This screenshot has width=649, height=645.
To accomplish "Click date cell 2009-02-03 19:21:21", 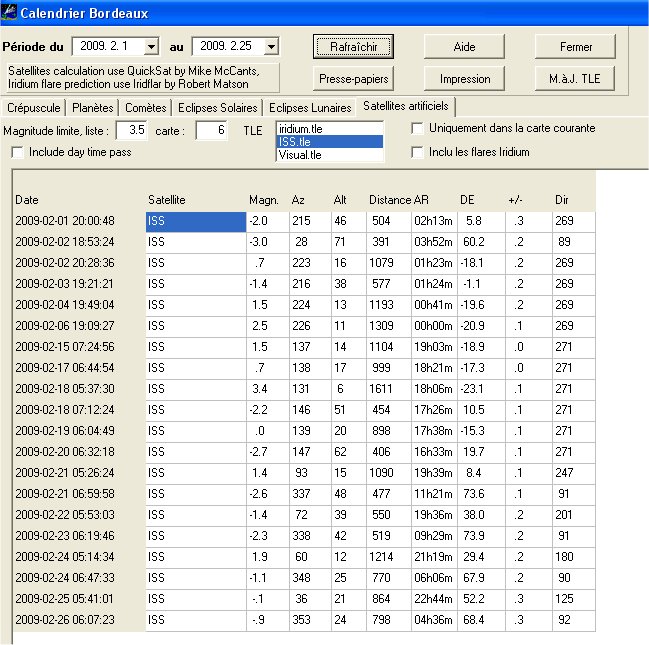I will (65, 284).
